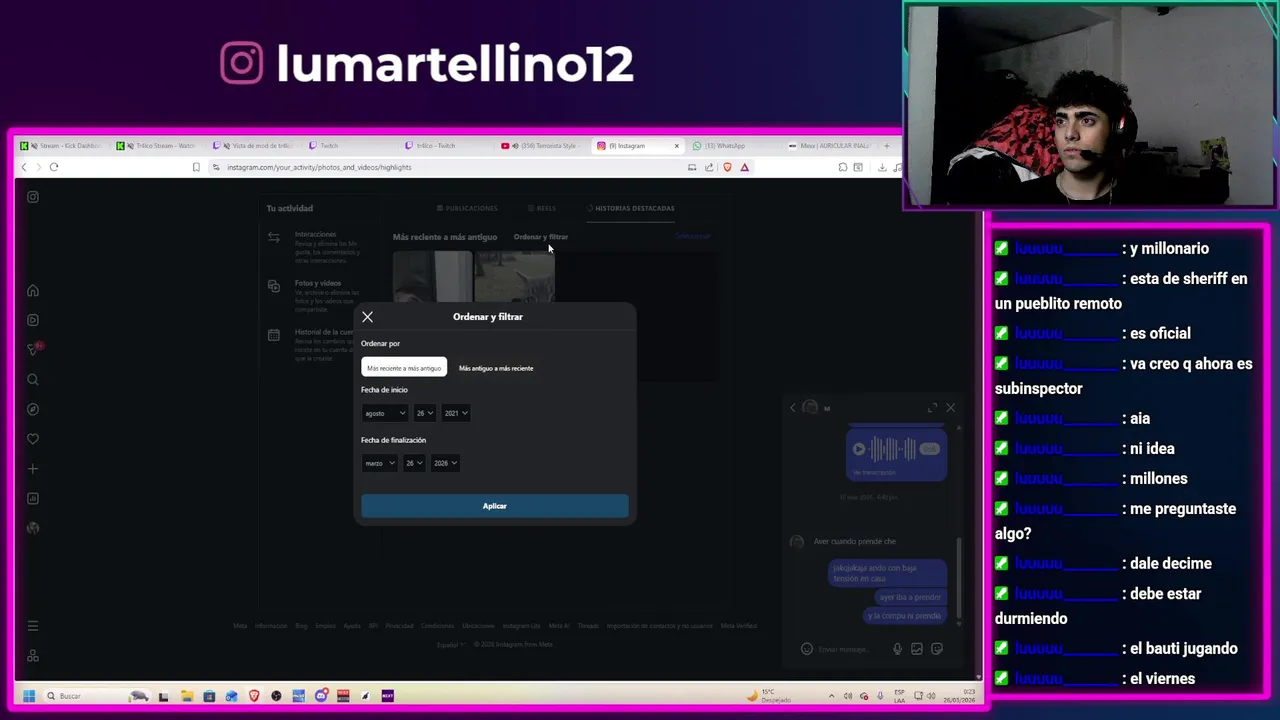Open the Español language selector in footer

450,645
